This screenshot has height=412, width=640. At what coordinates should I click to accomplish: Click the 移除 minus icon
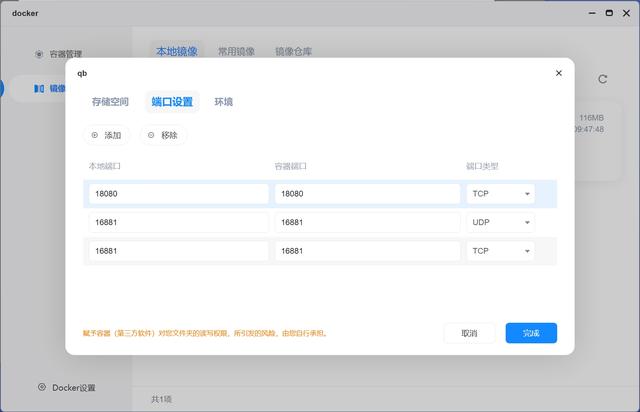click(x=151, y=135)
